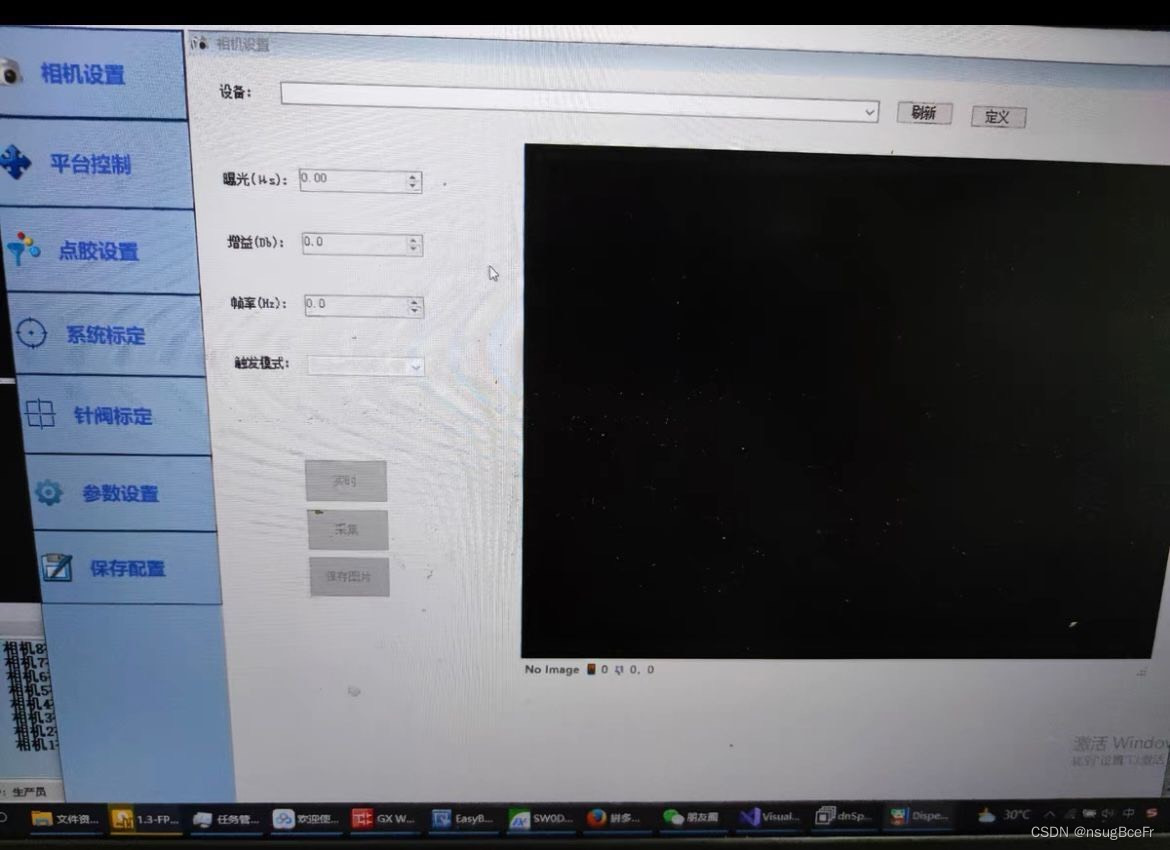Image resolution: width=1170 pixels, height=850 pixels.
Task: Switch to the GX W... taskbar app
Action: (x=384, y=819)
